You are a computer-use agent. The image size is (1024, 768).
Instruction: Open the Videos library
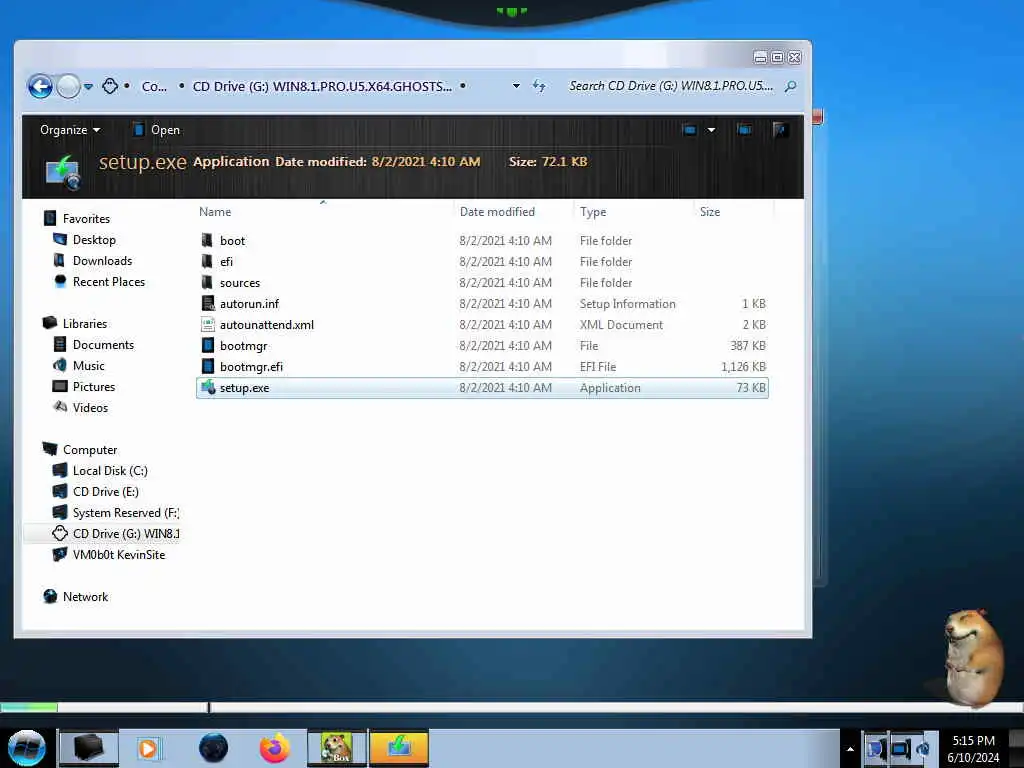point(90,408)
